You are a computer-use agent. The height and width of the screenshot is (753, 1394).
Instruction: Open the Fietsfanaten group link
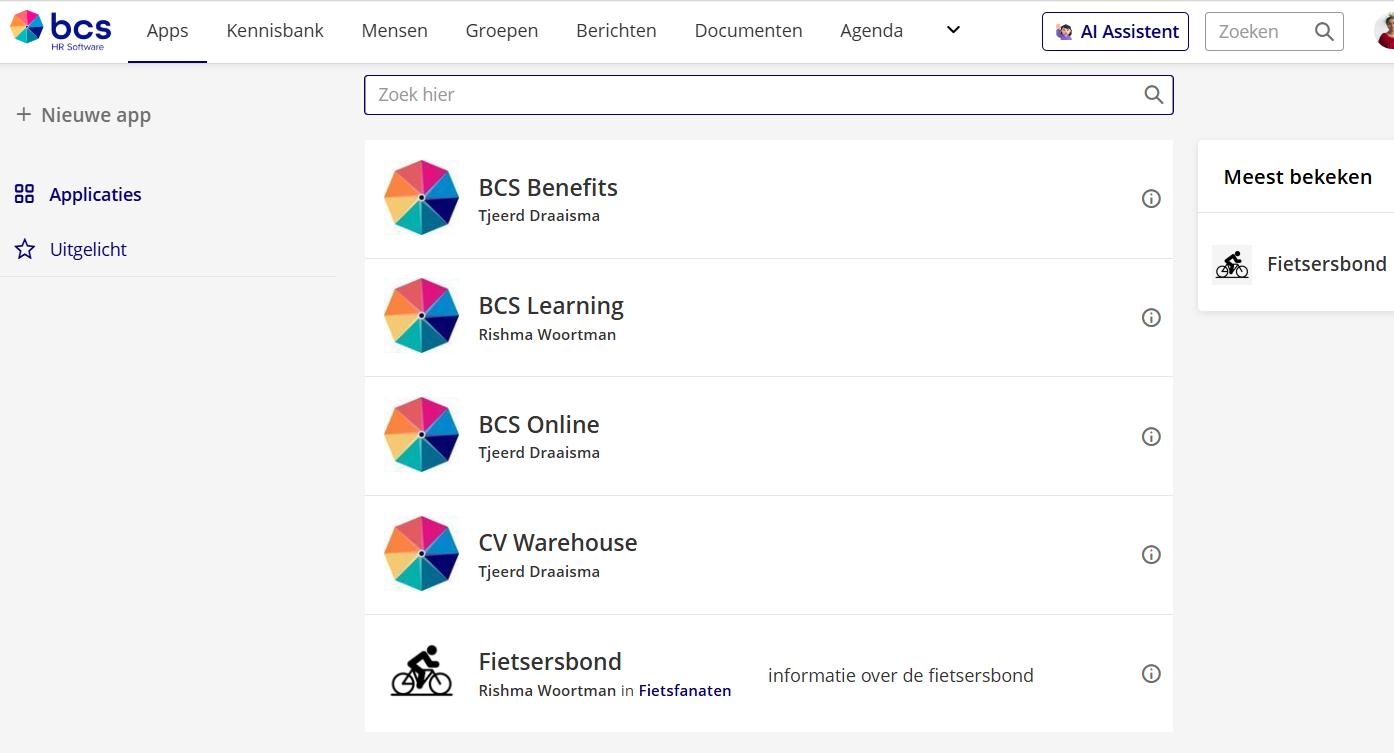pos(685,691)
